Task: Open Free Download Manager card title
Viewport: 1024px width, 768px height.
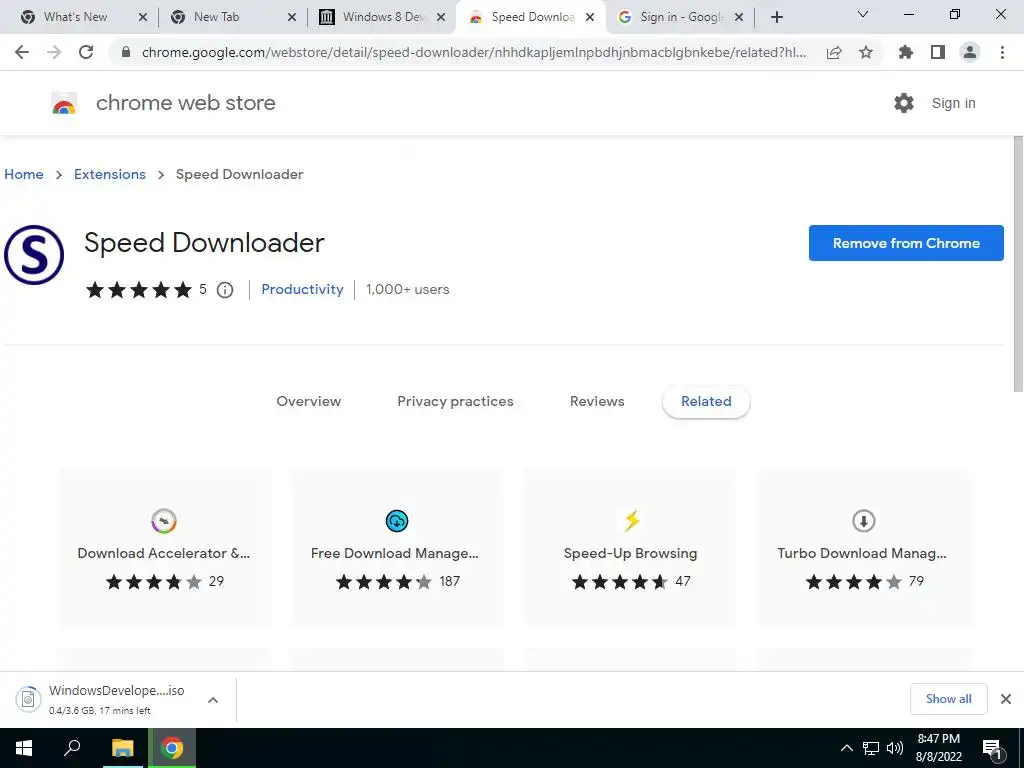Action: pos(395,554)
